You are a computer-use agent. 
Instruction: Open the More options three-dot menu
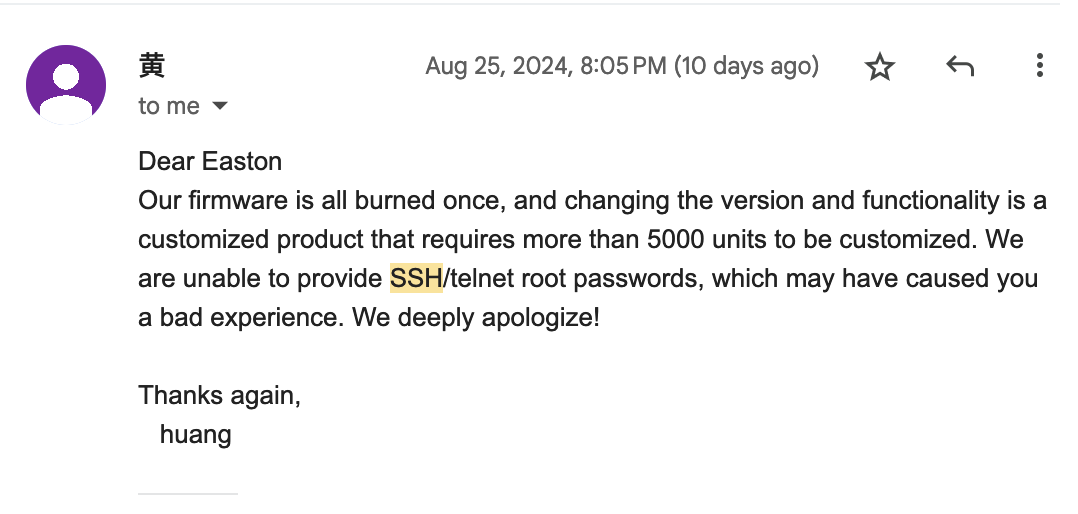pyautogui.click(x=1039, y=67)
